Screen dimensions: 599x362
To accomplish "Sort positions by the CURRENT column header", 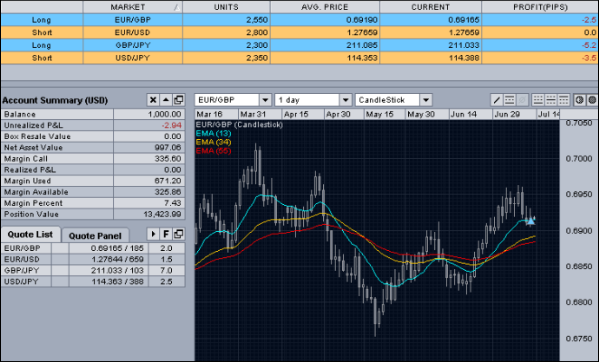I will coord(431,7).
